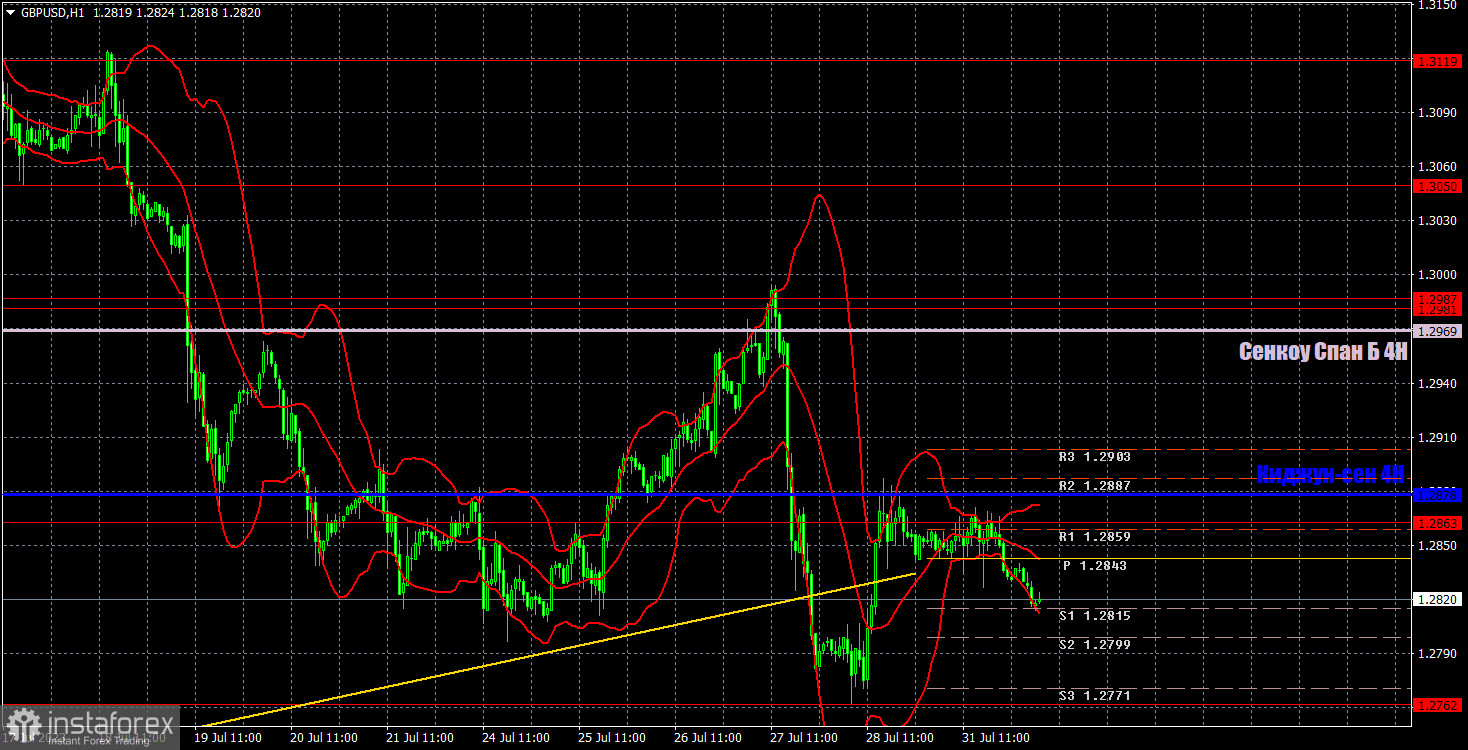Select the R2 1.2887 pivot label

(1094, 485)
